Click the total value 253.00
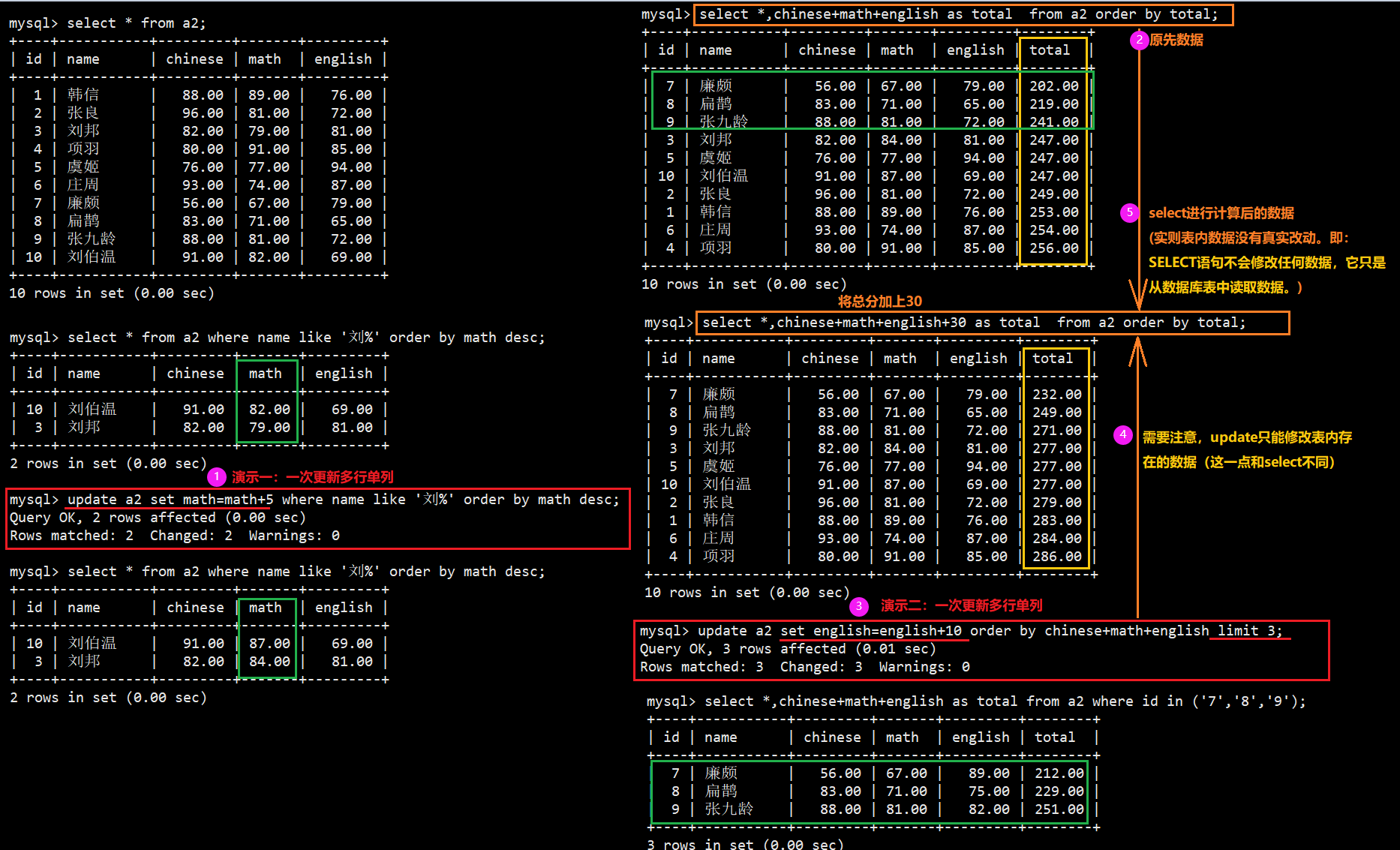 pos(1054,212)
